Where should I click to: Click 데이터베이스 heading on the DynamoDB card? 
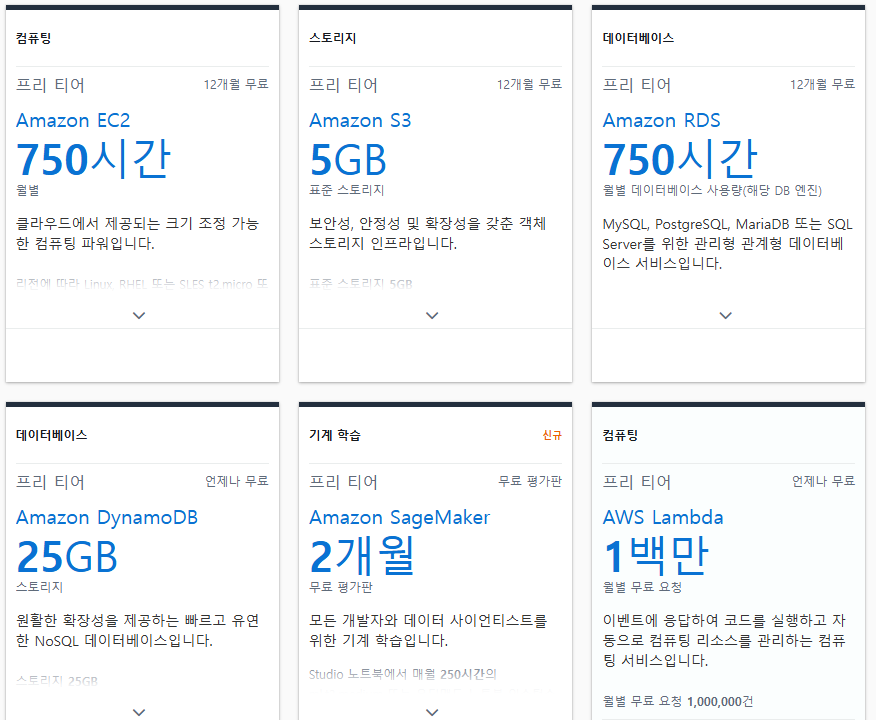click(x=51, y=435)
